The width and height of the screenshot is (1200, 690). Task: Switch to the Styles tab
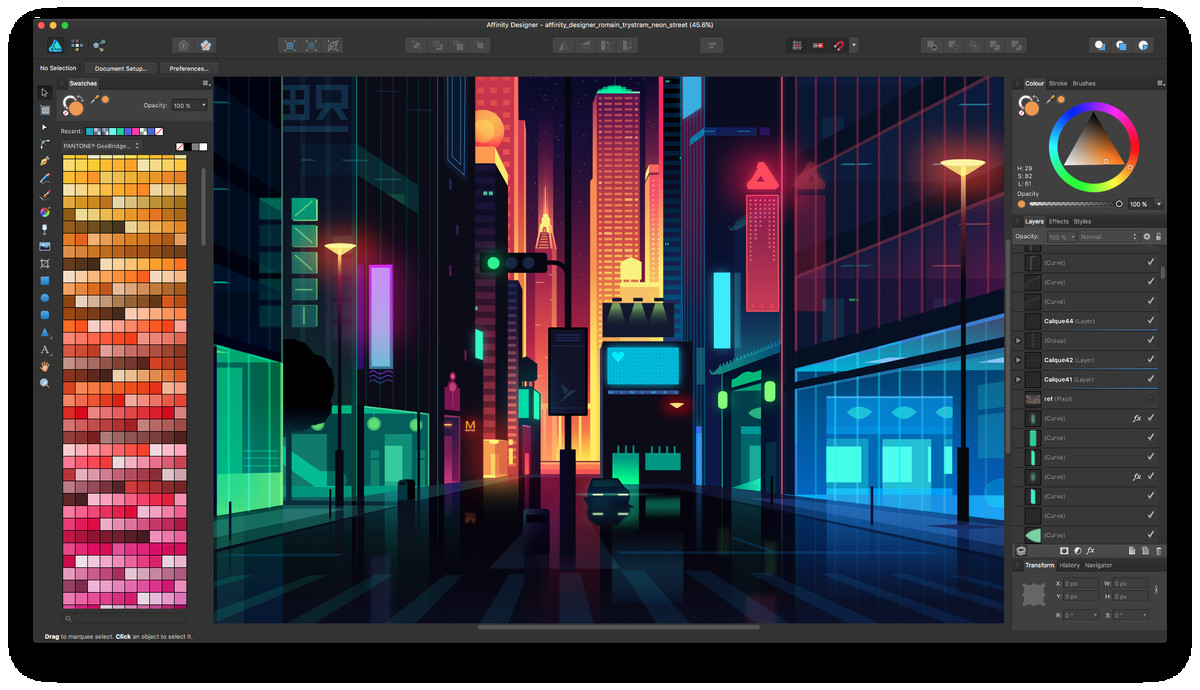(x=1082, y=221)
